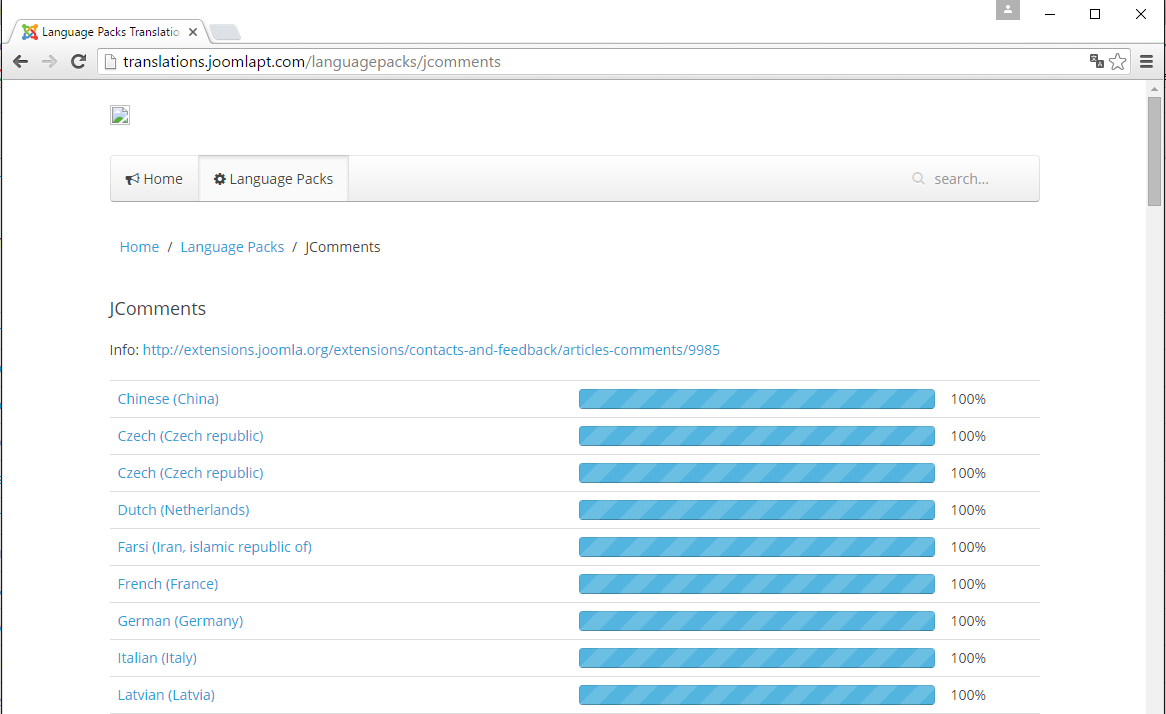Click the Chrome user profile icon
The width and height of the screenshot is (1166, 714).
[x=1008, y=10]
